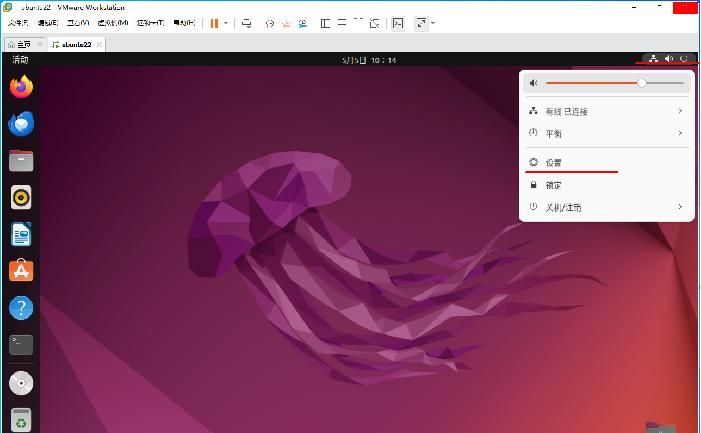The image size is (701, 433).
Task: Open the Help icon in dock
Action: [x=21, y=308]
